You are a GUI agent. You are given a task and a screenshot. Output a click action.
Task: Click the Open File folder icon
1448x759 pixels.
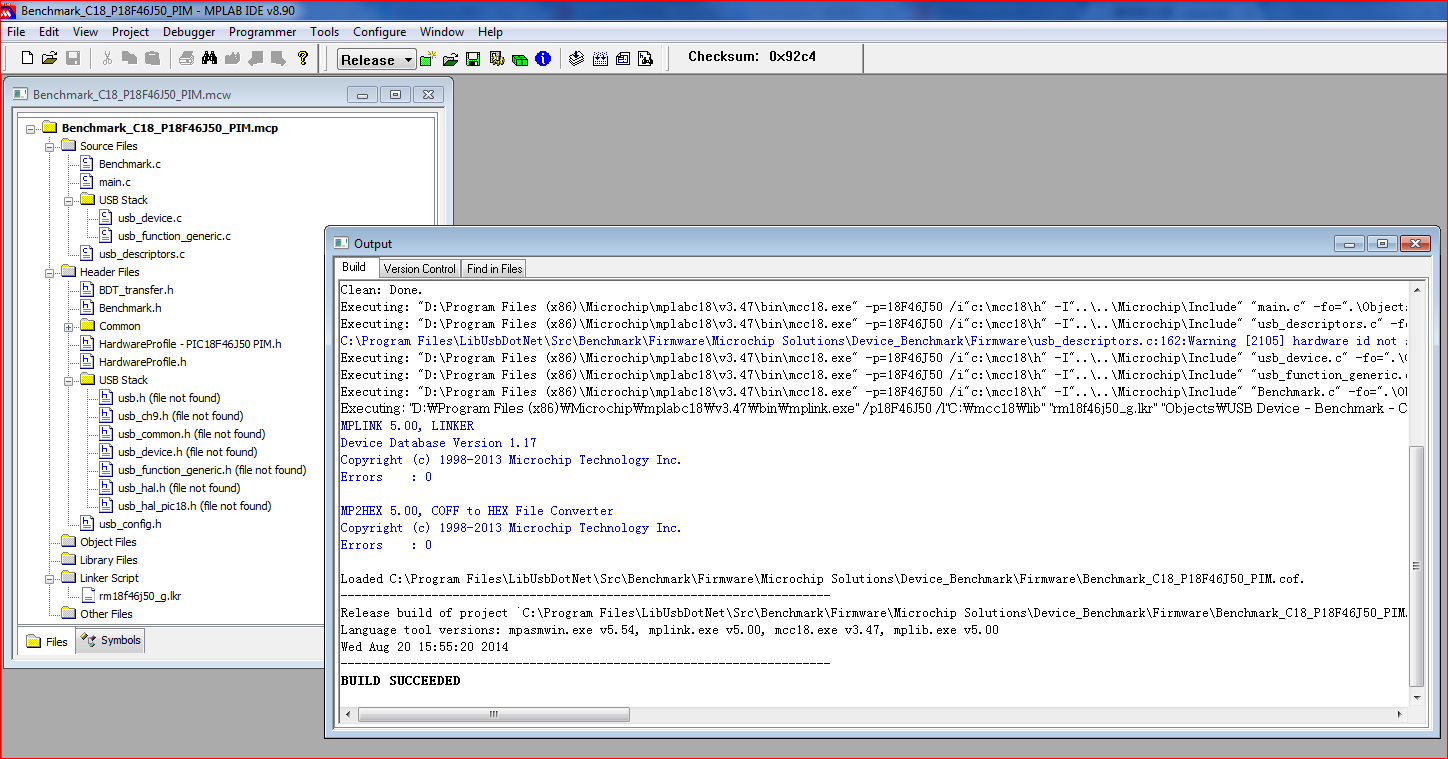tap(50, 58)
